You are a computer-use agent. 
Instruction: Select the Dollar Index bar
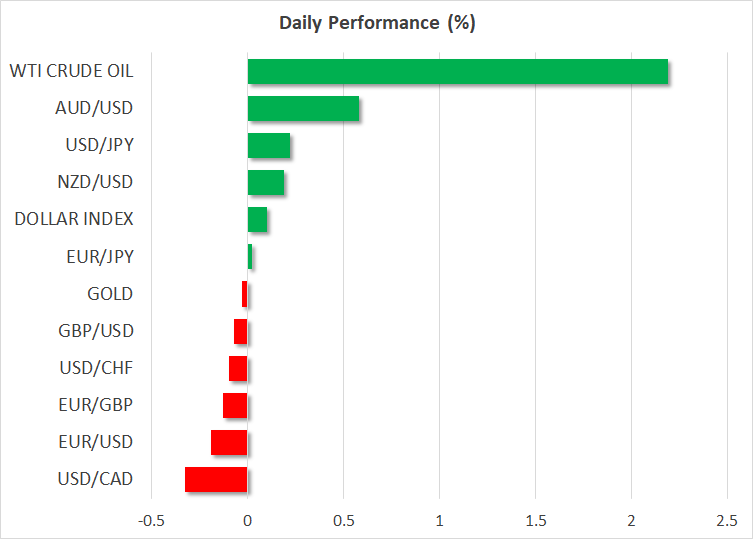tap(257, 219)
